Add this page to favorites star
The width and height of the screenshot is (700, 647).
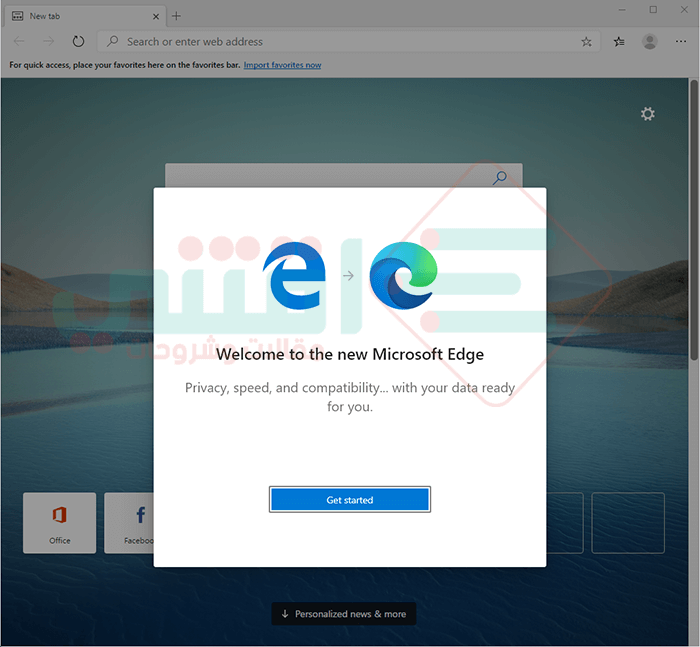(x=587, y=42)
